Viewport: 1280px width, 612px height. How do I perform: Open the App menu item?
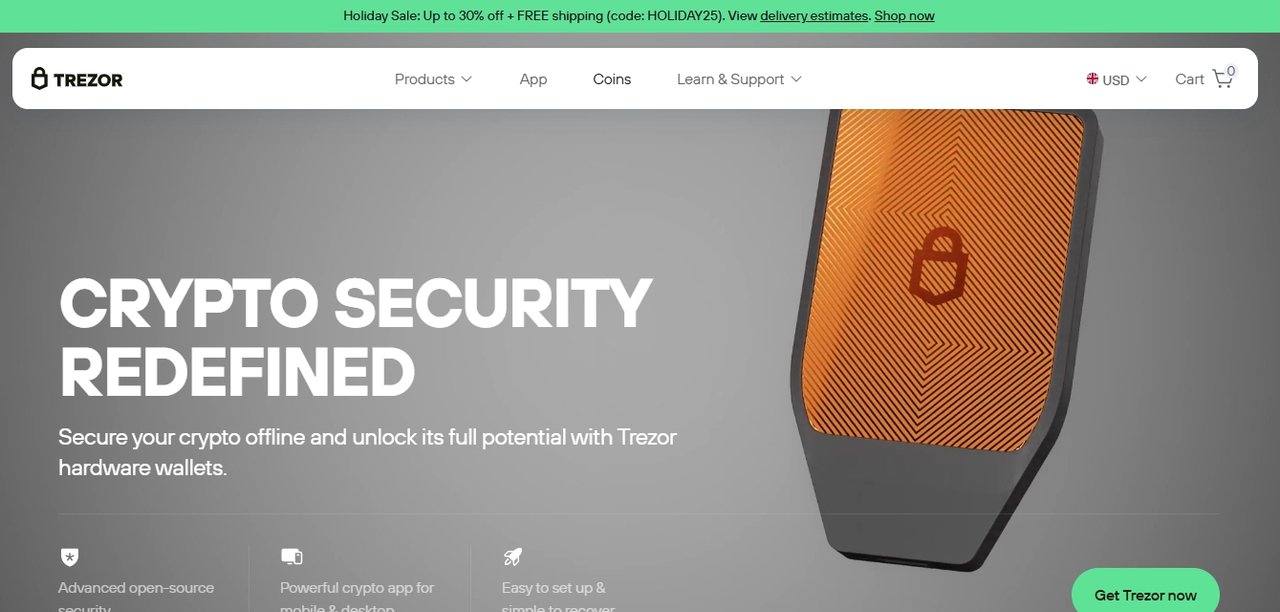point(533,79)
